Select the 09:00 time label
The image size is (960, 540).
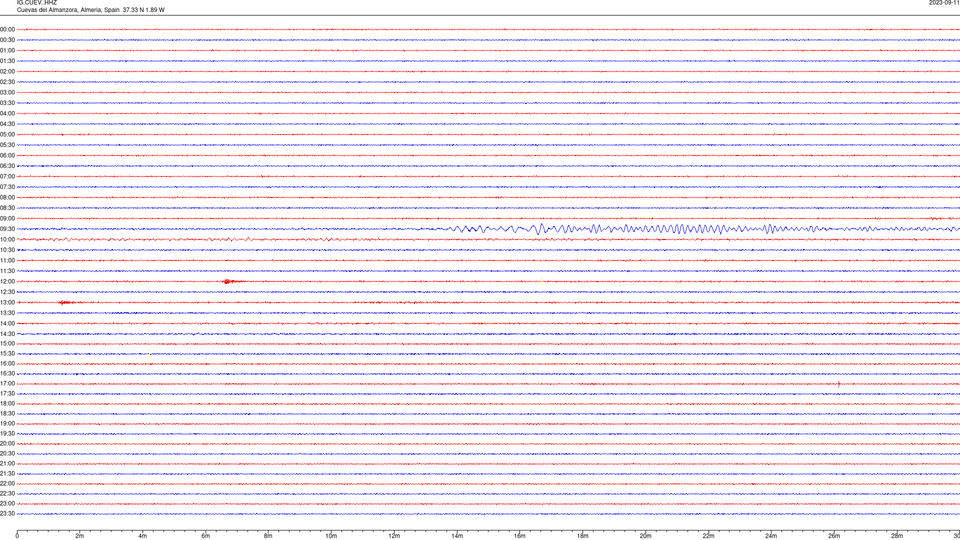[7, 219]
